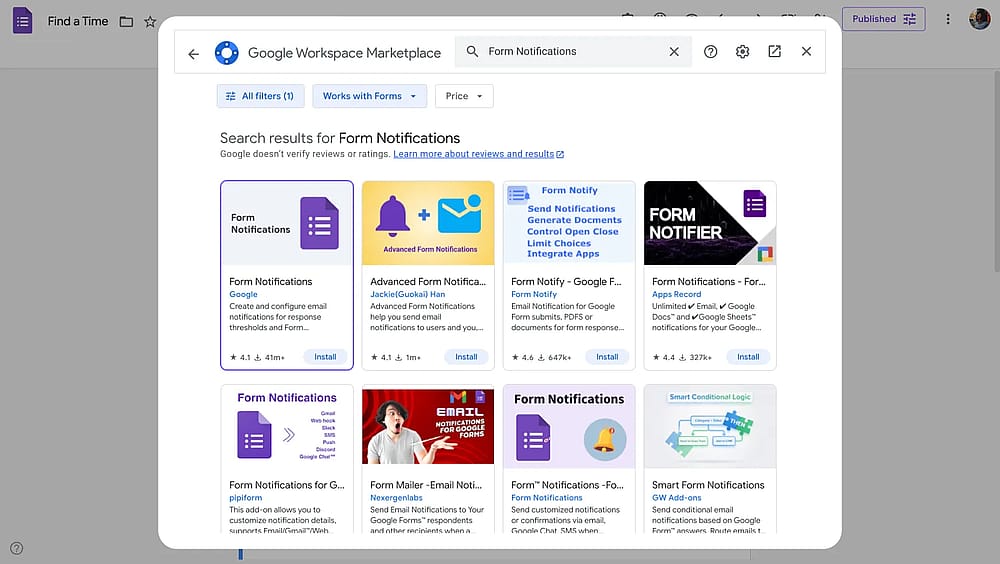1000x564 pixels.
Task: Open Marketplace in a new window
Action: (774, 51)
